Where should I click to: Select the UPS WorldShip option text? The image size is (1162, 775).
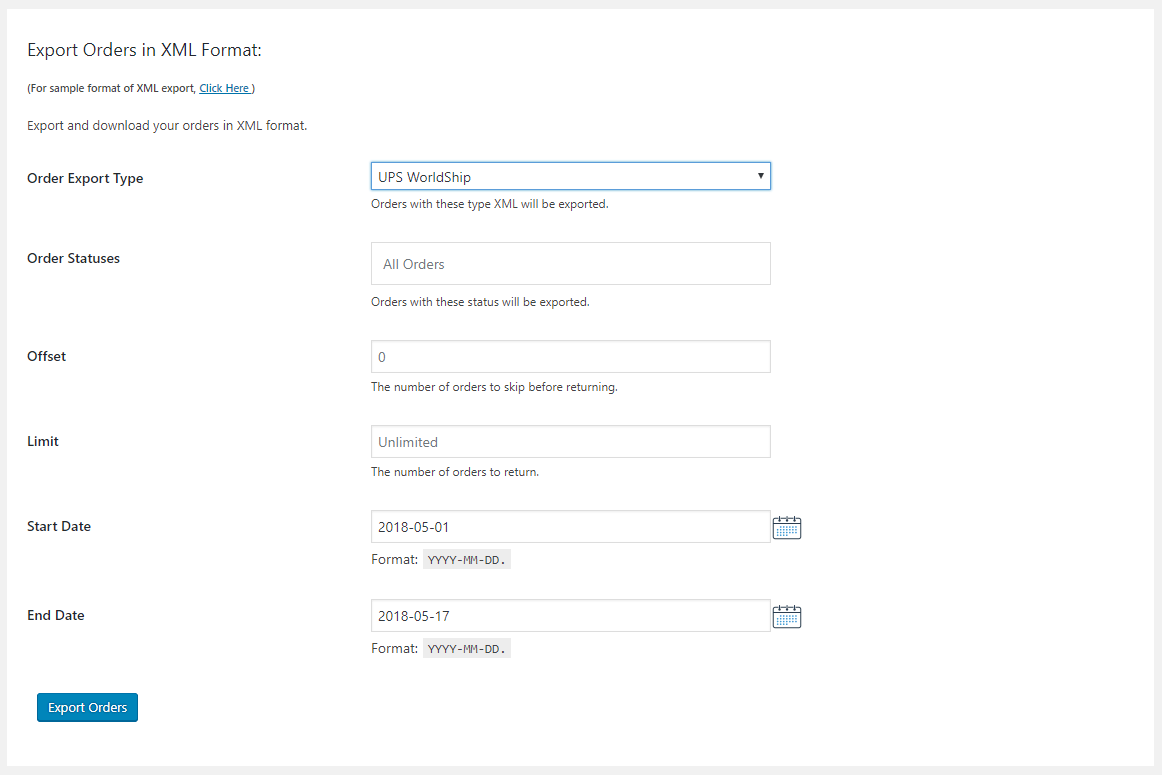tap(427, 175)
